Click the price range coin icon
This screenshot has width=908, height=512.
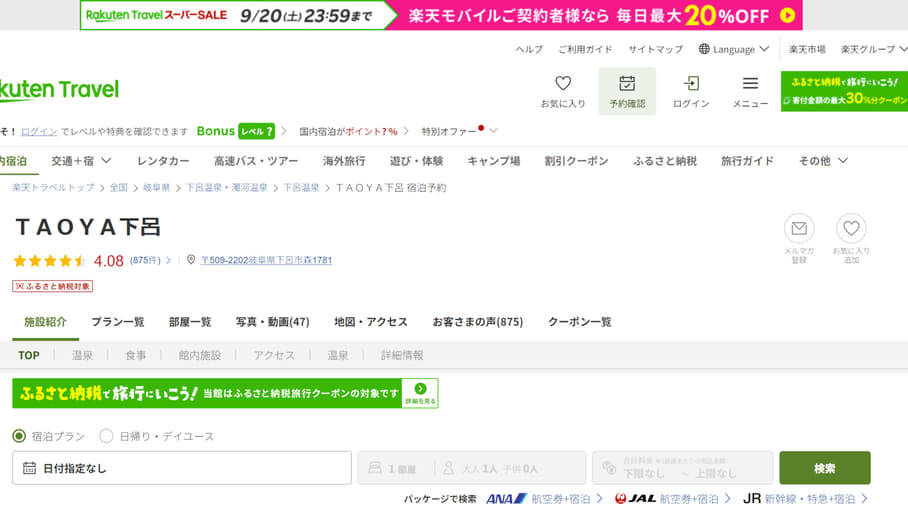tap(609, 467)
